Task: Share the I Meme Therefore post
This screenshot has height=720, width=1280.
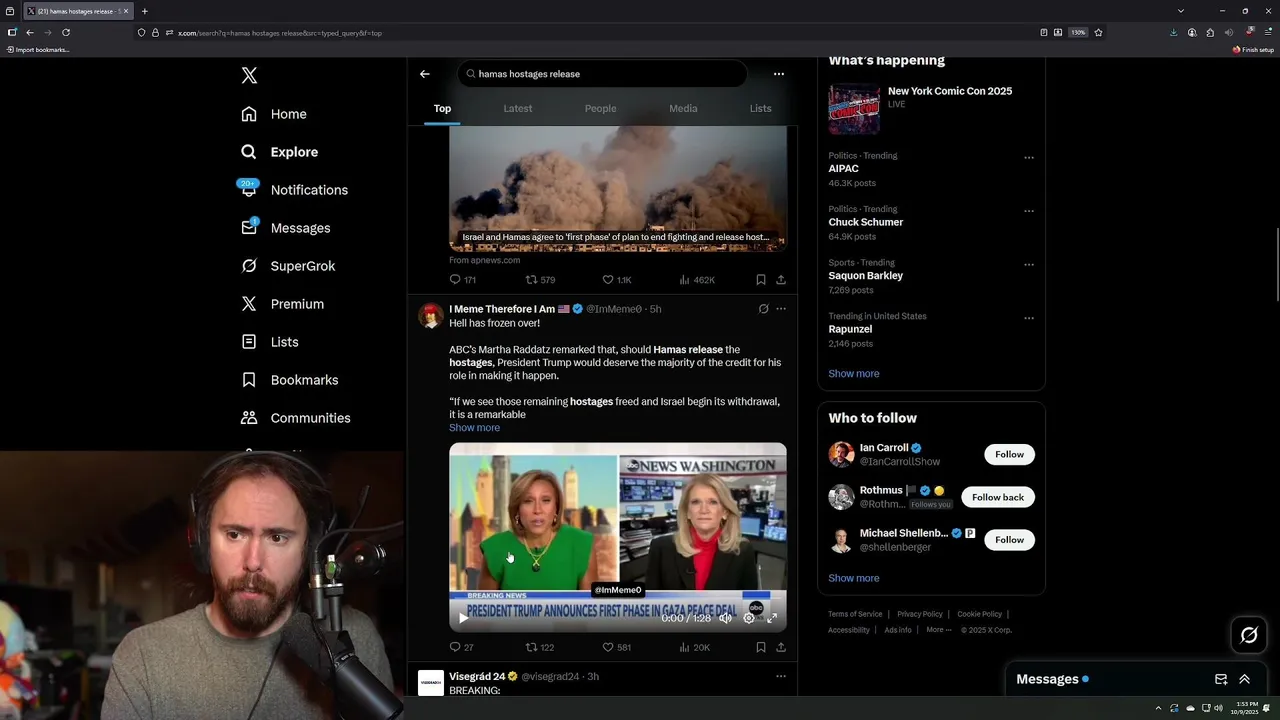Action: pos(781,648)
